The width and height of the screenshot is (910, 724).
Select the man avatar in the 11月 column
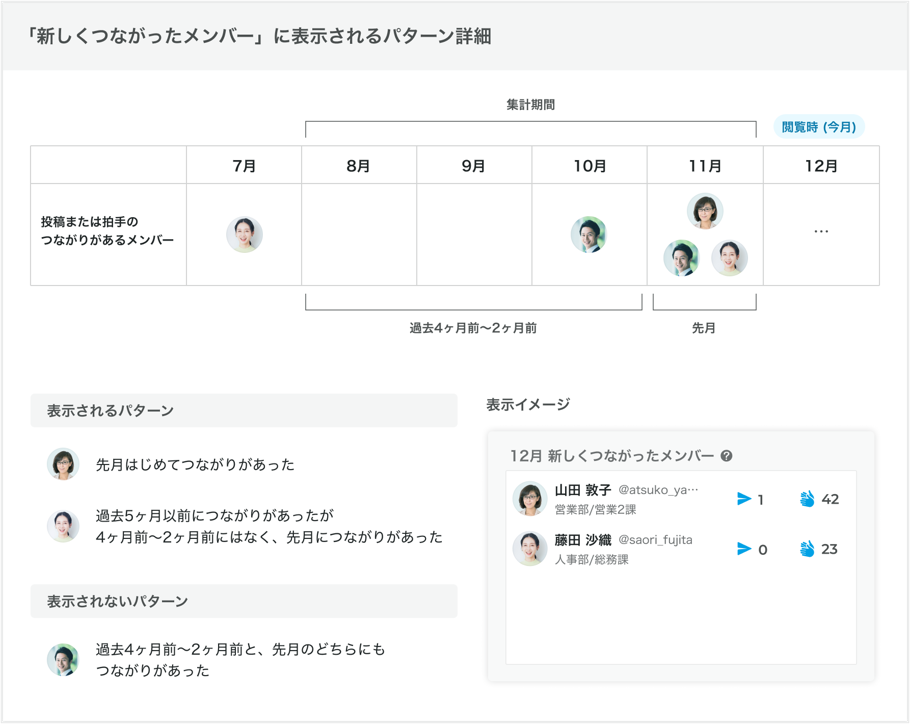[681, 258]
